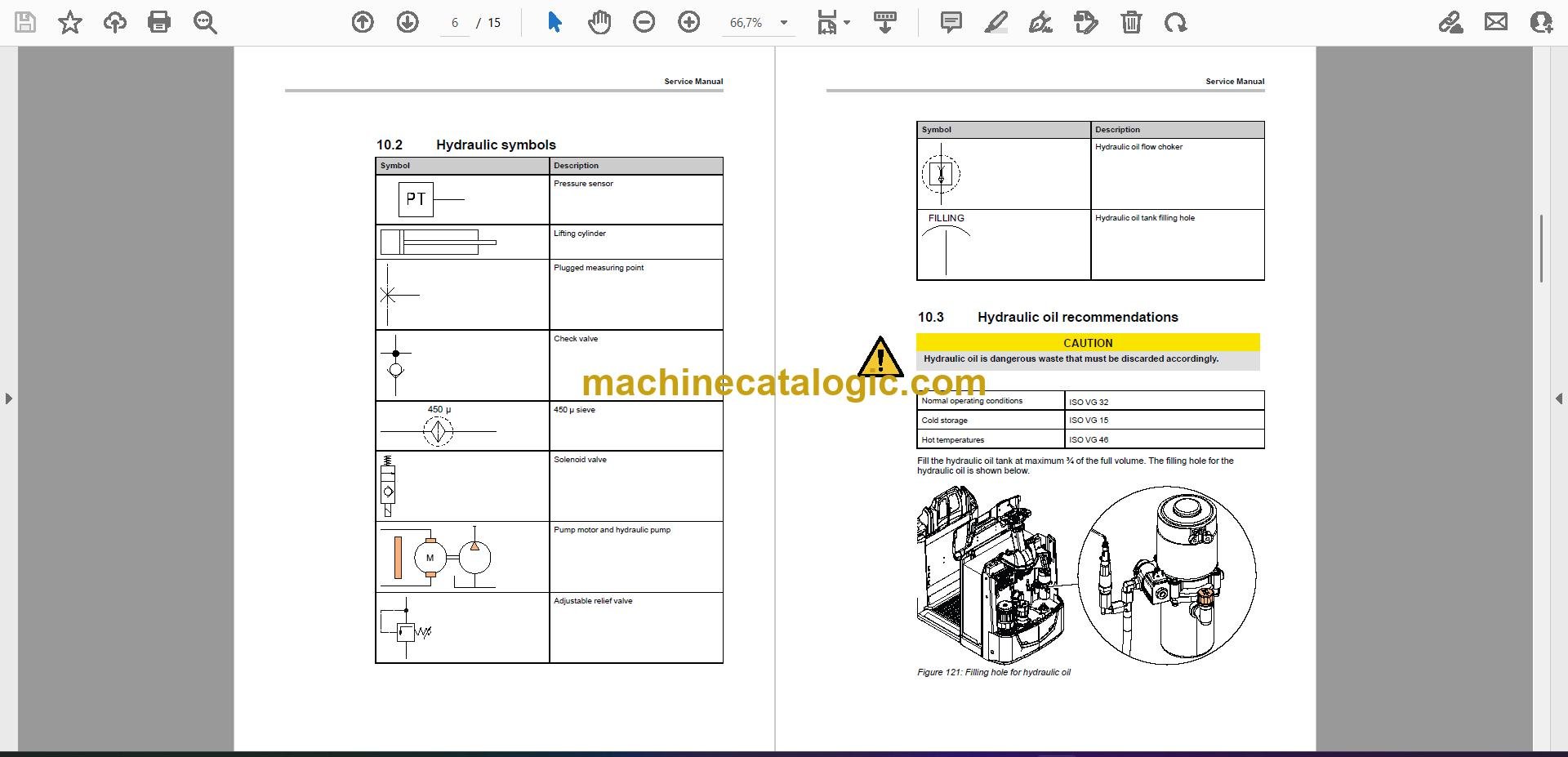Click the 'Solenoid valve' description text
Screen dimensions: 1568x757
click(x=580, y=460)
